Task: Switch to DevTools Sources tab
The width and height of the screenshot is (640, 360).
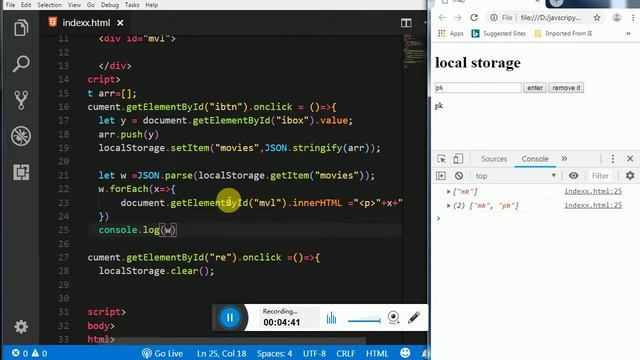Action: tap(494, 159)
